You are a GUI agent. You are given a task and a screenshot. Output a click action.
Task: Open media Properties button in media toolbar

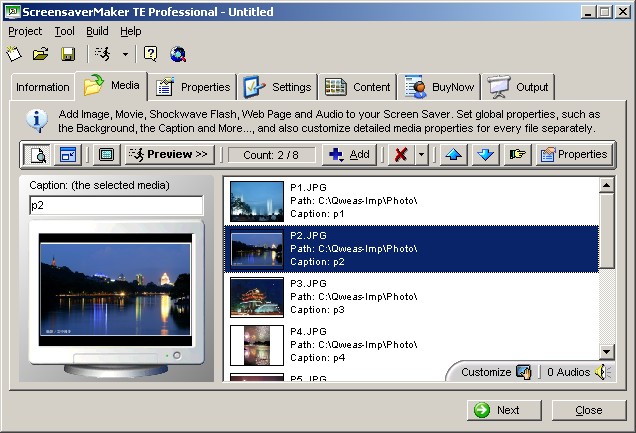(574, 154)
